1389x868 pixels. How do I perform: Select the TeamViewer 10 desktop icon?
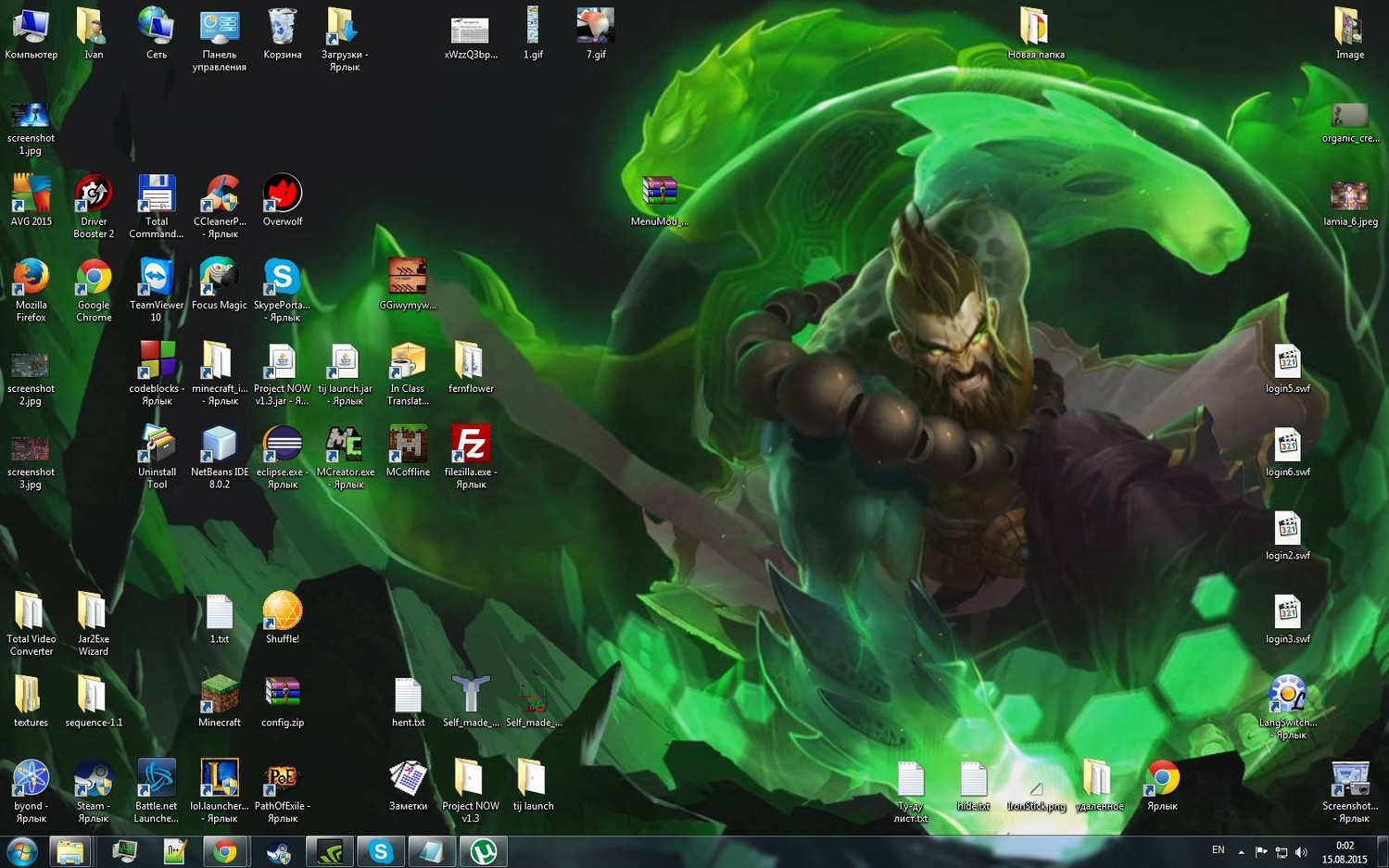coord(157,278)
